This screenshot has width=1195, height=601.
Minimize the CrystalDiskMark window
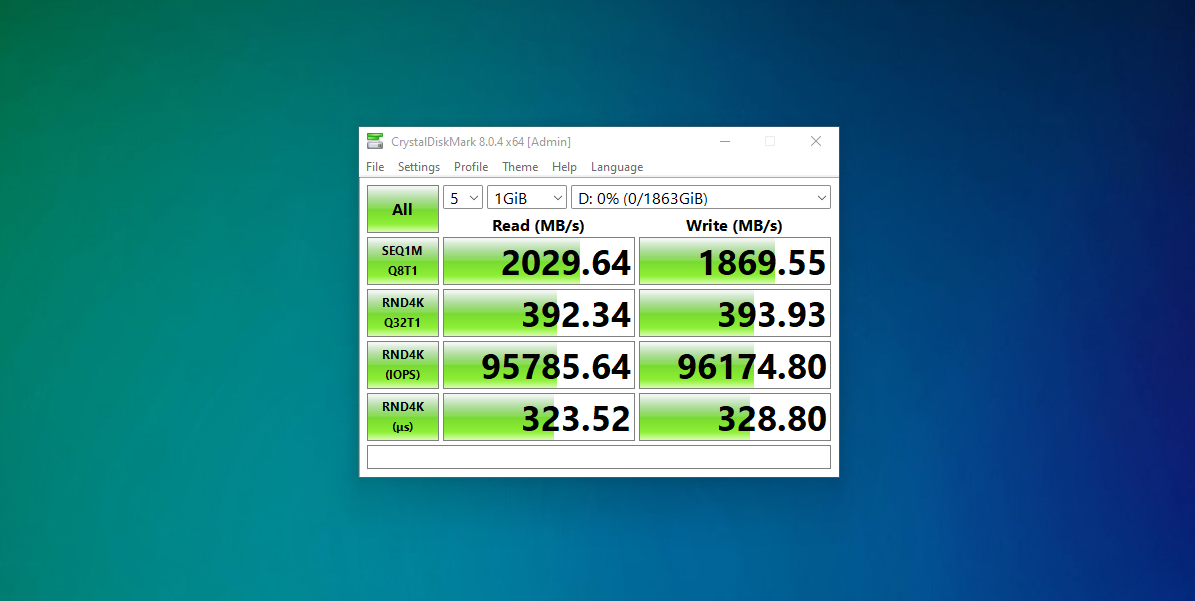725,141
